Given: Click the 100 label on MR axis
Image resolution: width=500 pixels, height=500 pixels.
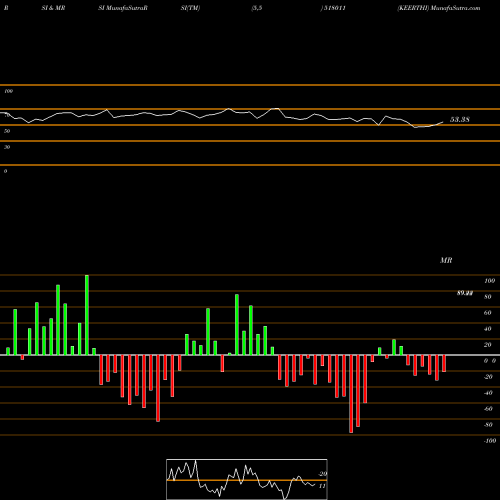Looking at the screenshot, I should point(490,281).
